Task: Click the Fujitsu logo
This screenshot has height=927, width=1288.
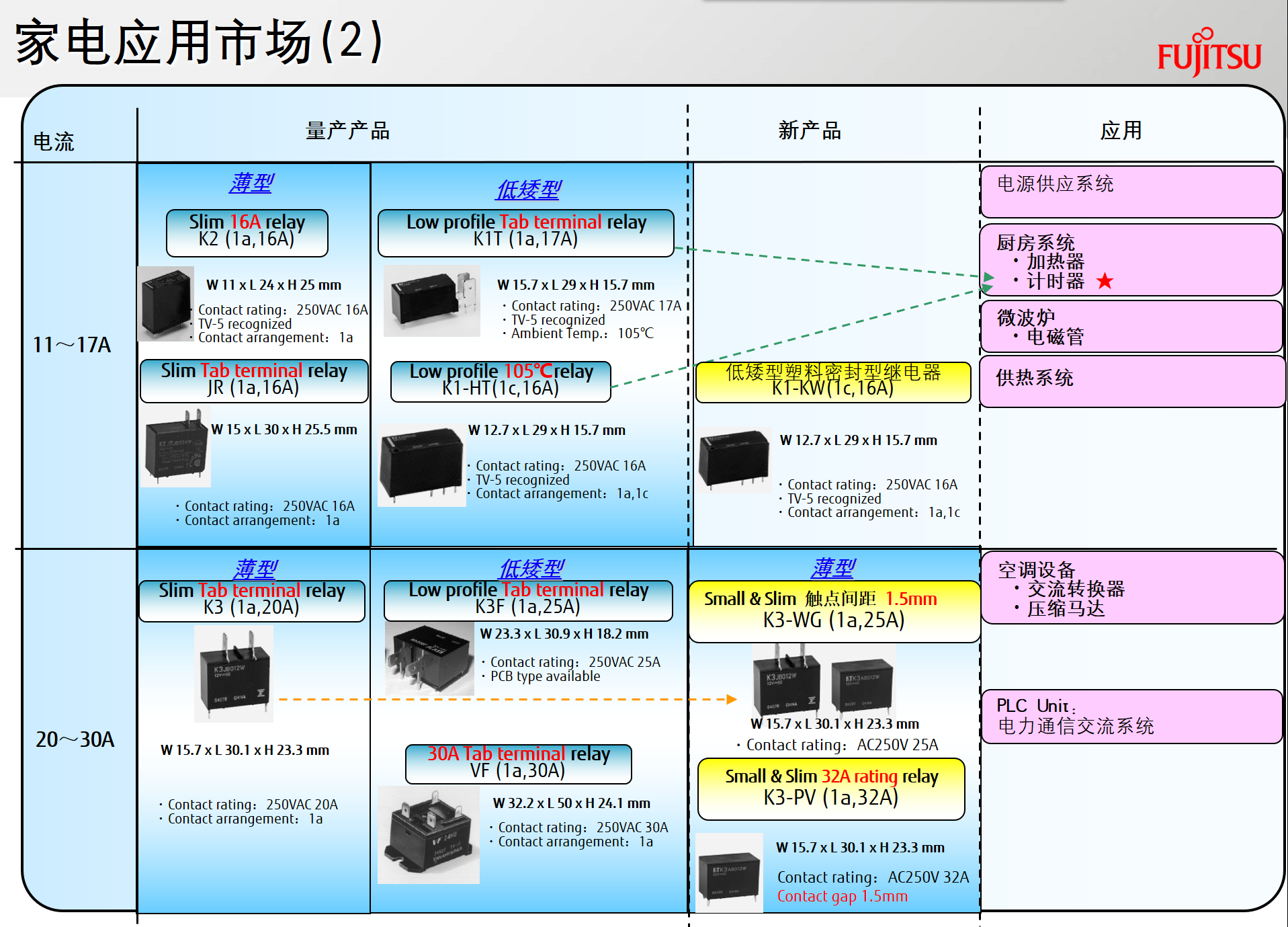Action: [1209, 52]
